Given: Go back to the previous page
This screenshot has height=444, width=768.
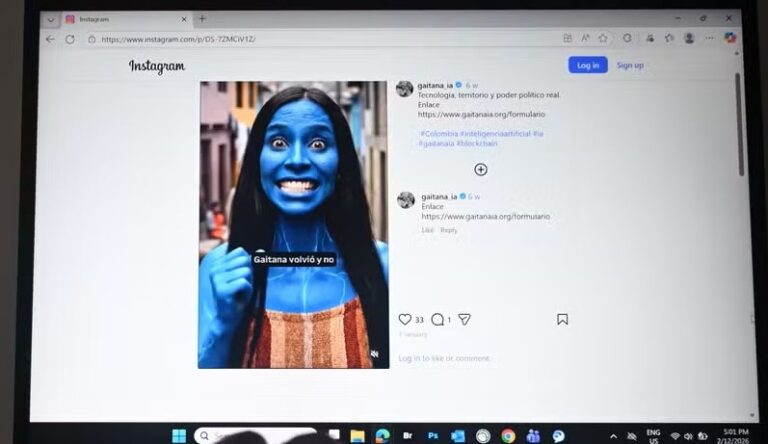Looking at the screenshot, I should point(50,39).
